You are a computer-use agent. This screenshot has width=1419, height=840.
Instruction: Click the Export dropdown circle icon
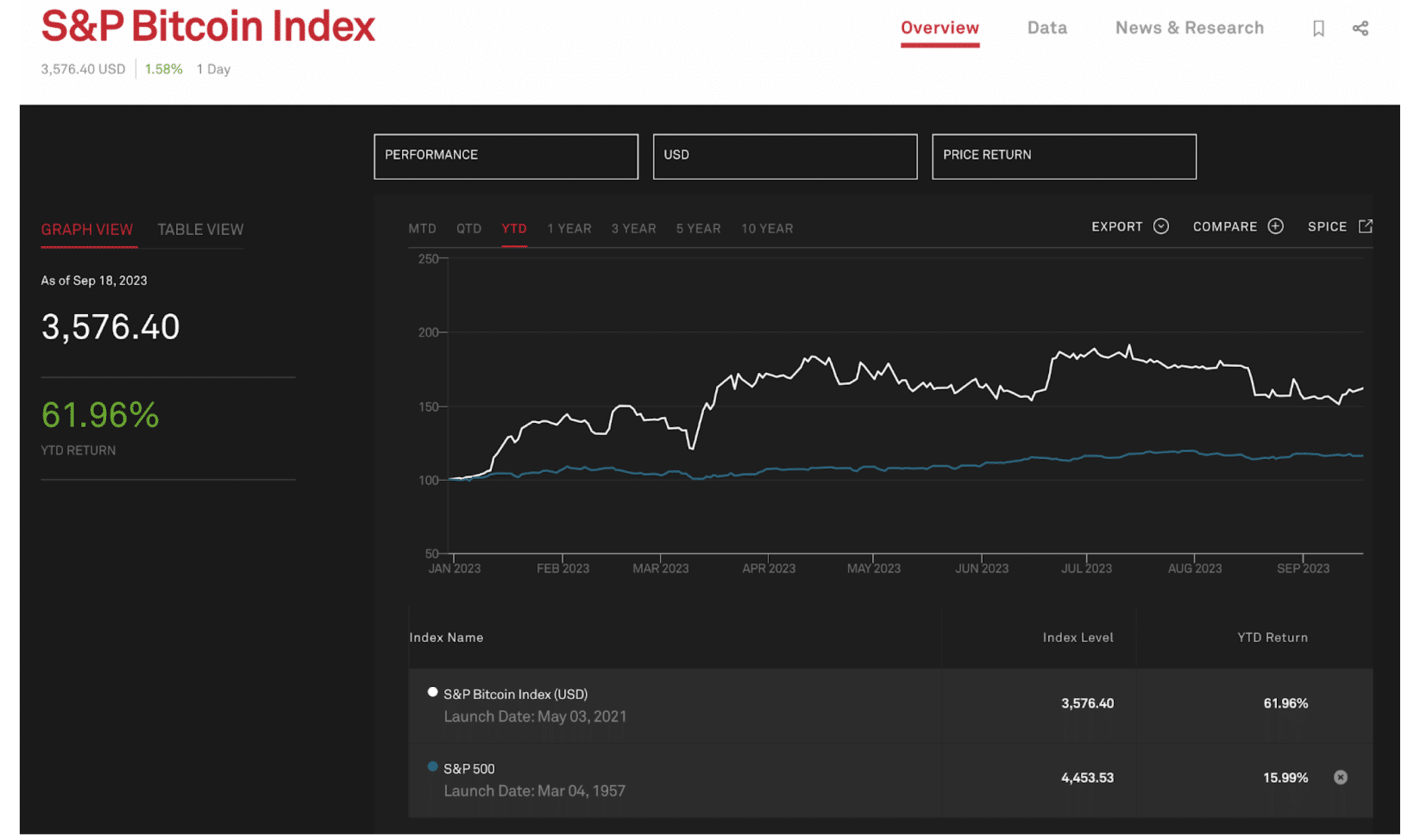tap(1161, 226)
